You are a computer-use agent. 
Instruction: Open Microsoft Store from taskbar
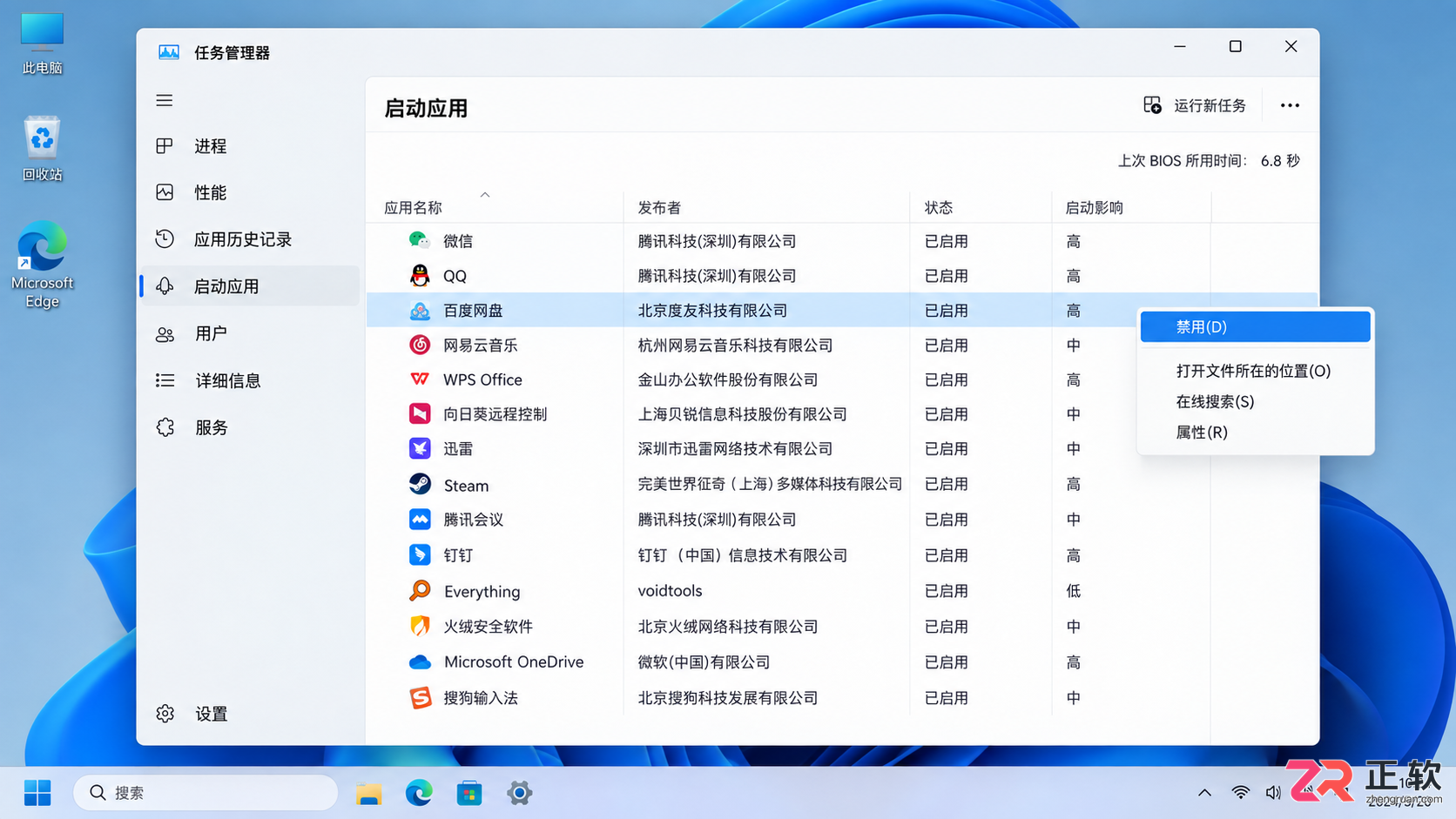(469, 793)
